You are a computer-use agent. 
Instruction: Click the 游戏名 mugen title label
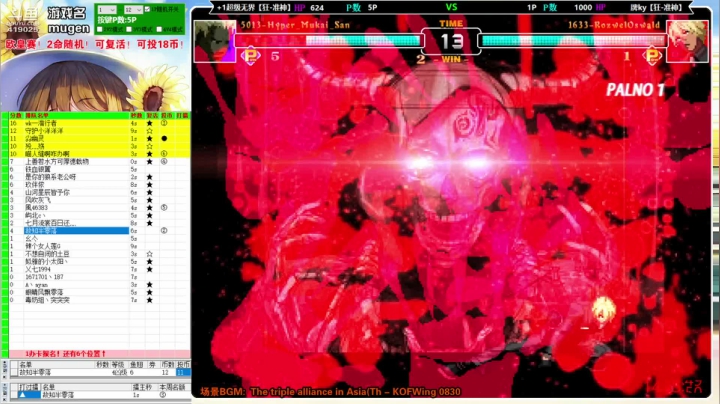[68, 21]
